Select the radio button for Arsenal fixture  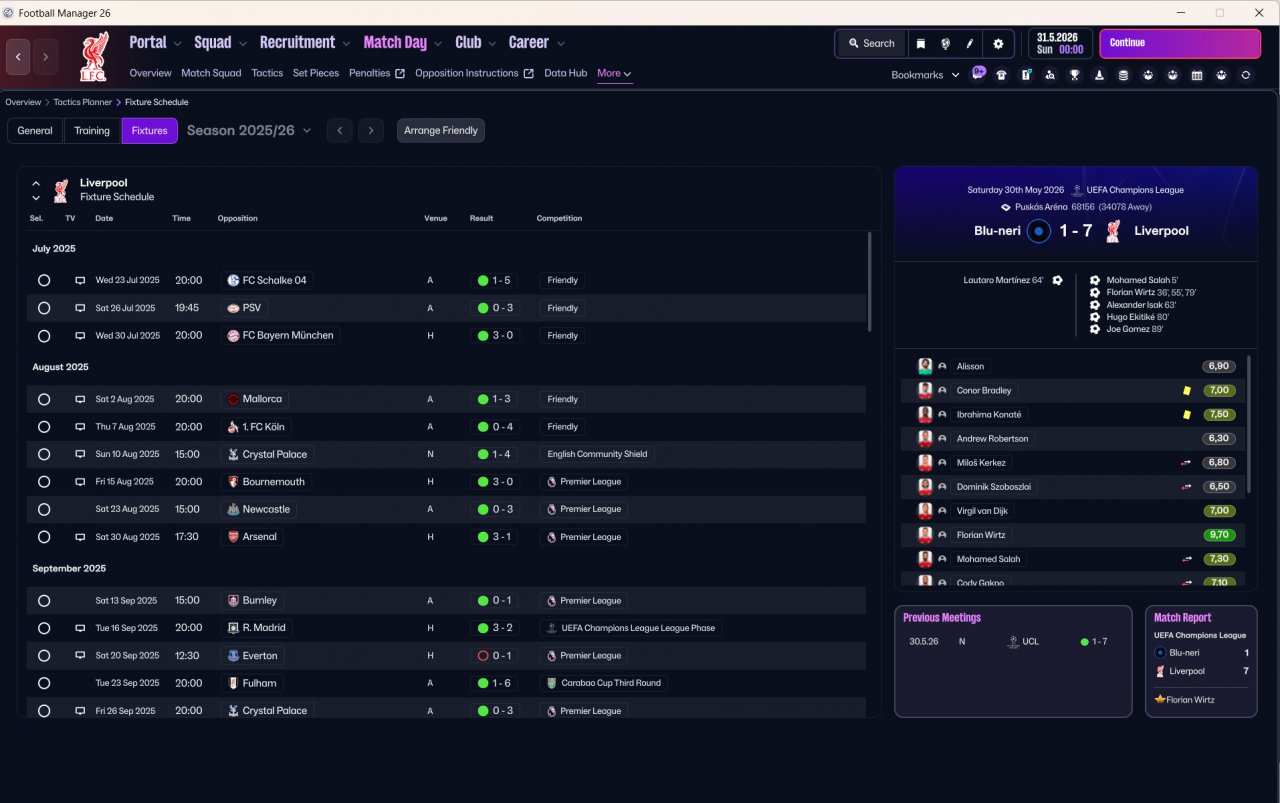(x=44, y=537)
